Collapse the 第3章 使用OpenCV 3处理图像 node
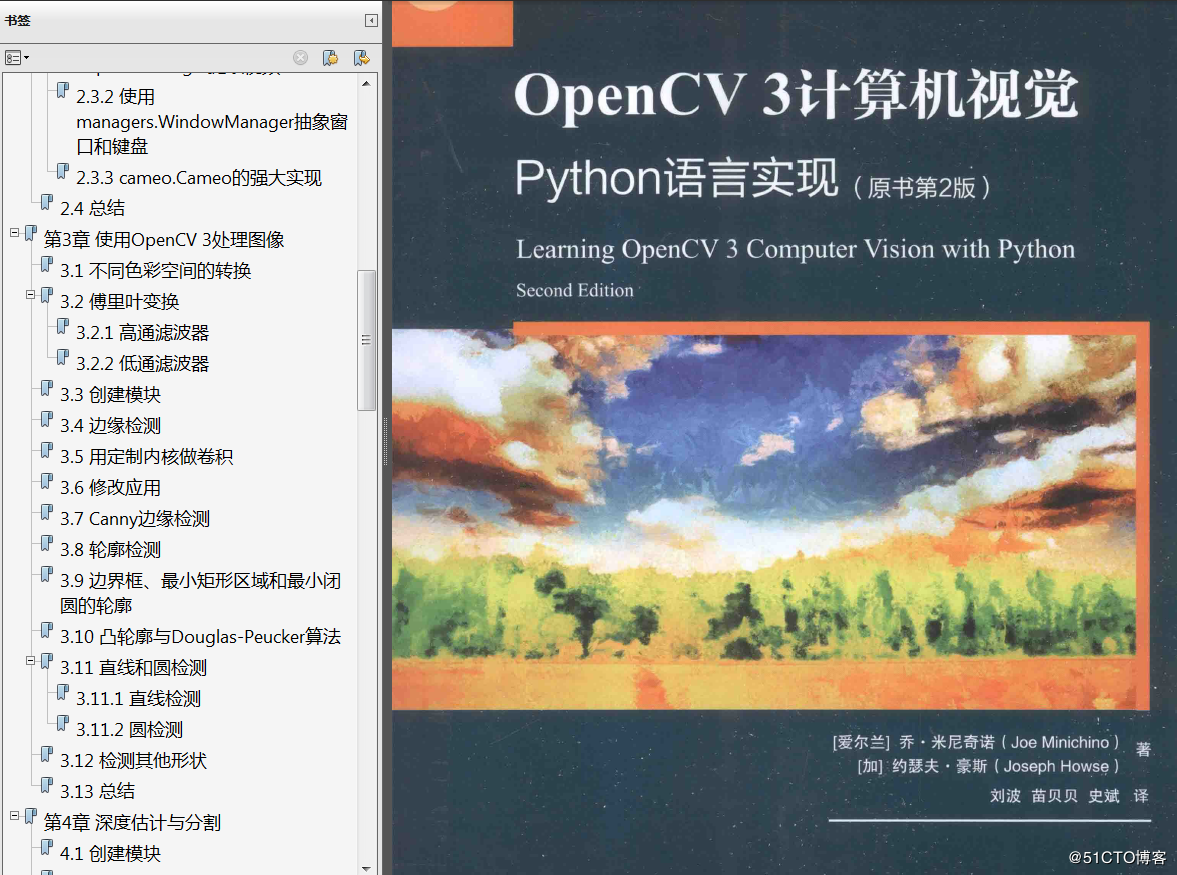 click(14, 233)
